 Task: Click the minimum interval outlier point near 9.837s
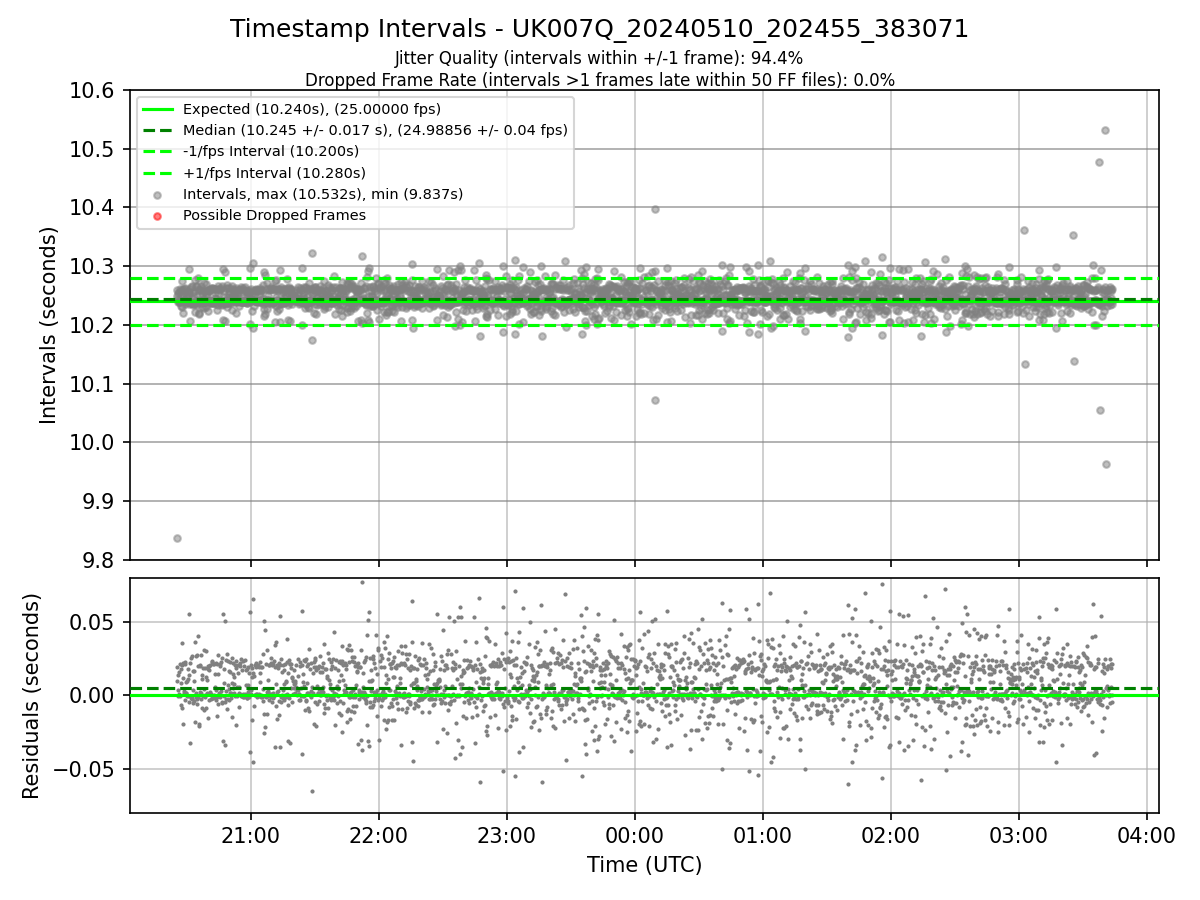pos(177,538)
